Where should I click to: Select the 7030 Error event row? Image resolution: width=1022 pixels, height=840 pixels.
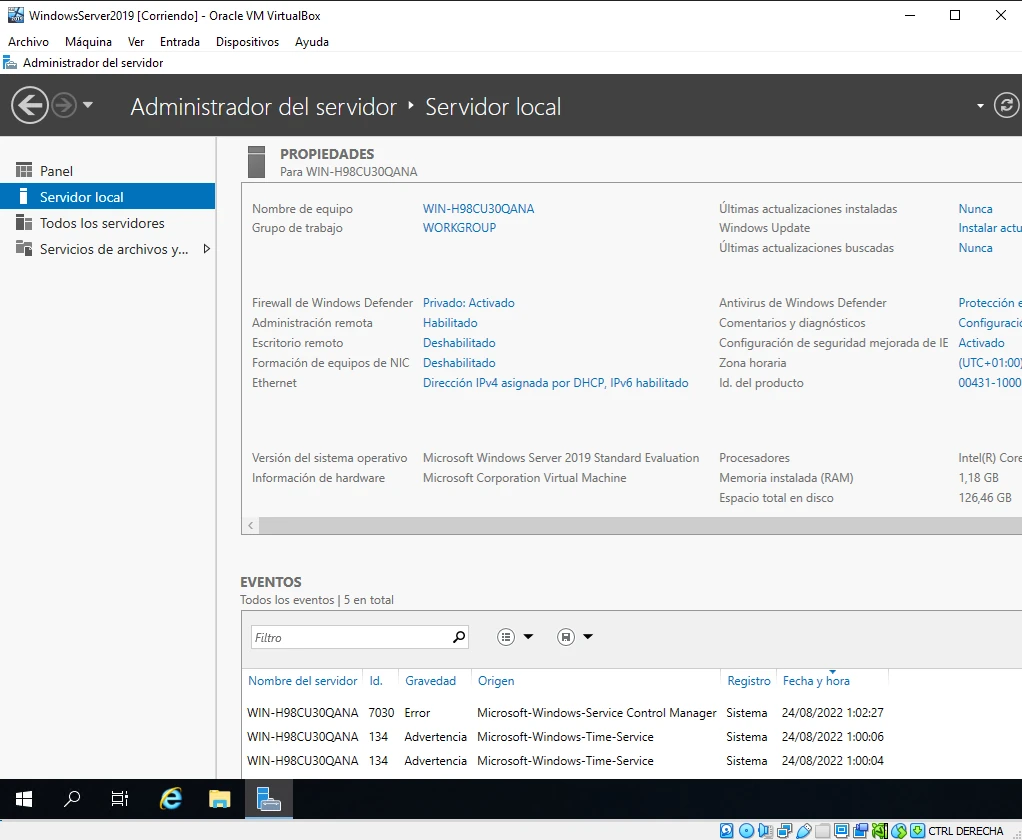click(566, 713)
